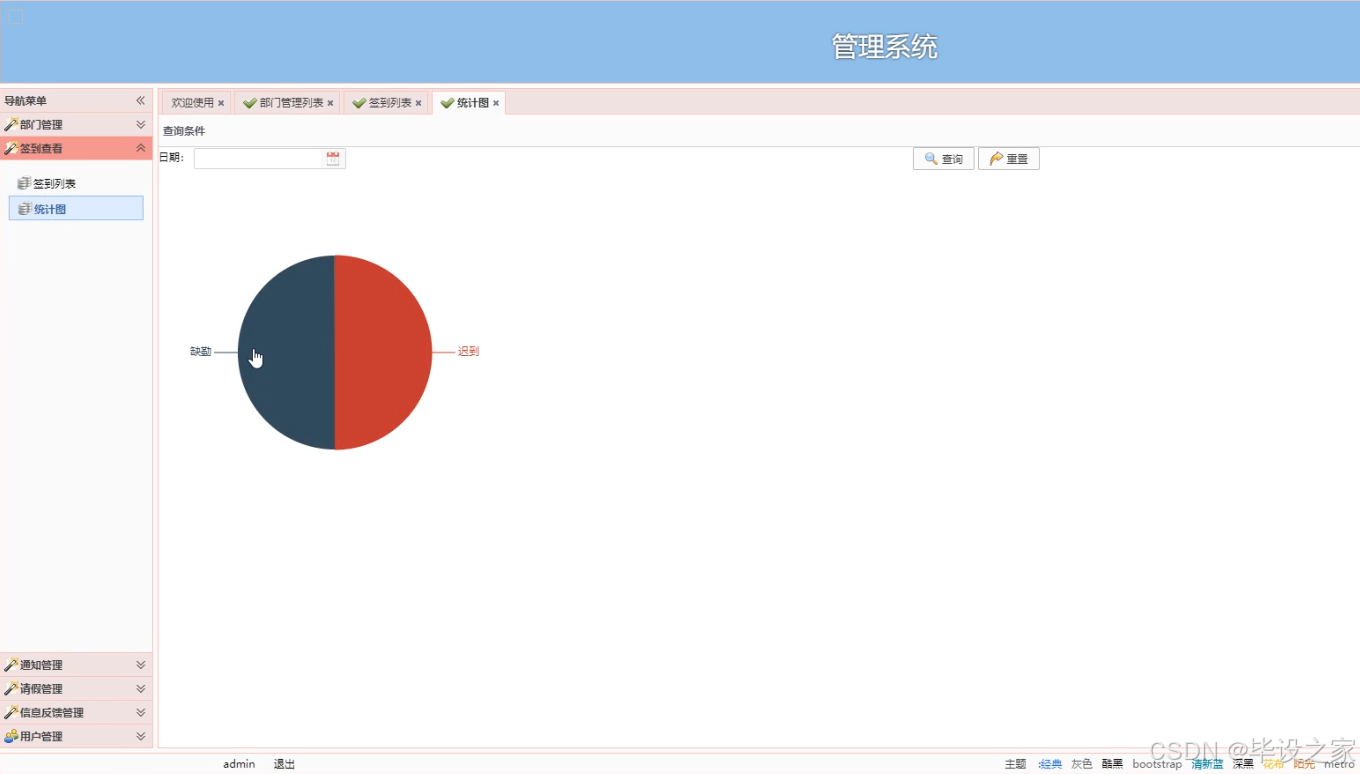Click the 统计图 database icon in sidebar
This screenshot has width=1360, height=774.
click(23, 208)
